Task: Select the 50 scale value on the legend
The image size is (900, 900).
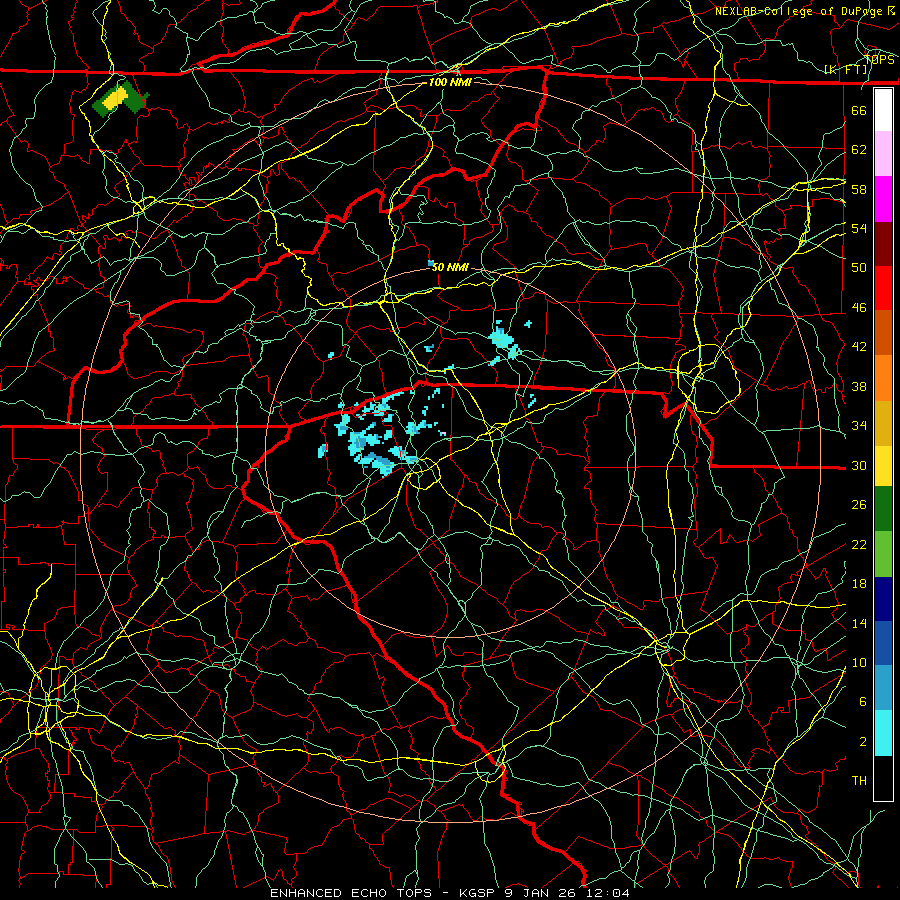Action: 859,267
